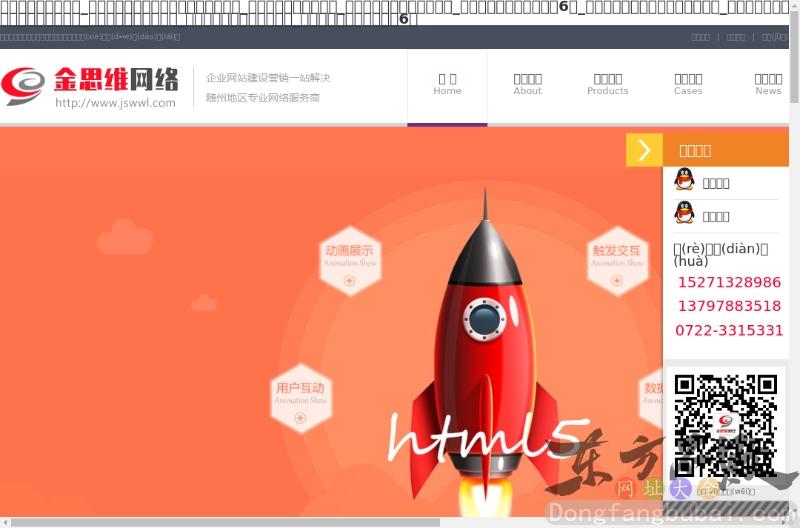Click the 动画展示 hexagon icon
800x528 pixels.
point(350,260)
